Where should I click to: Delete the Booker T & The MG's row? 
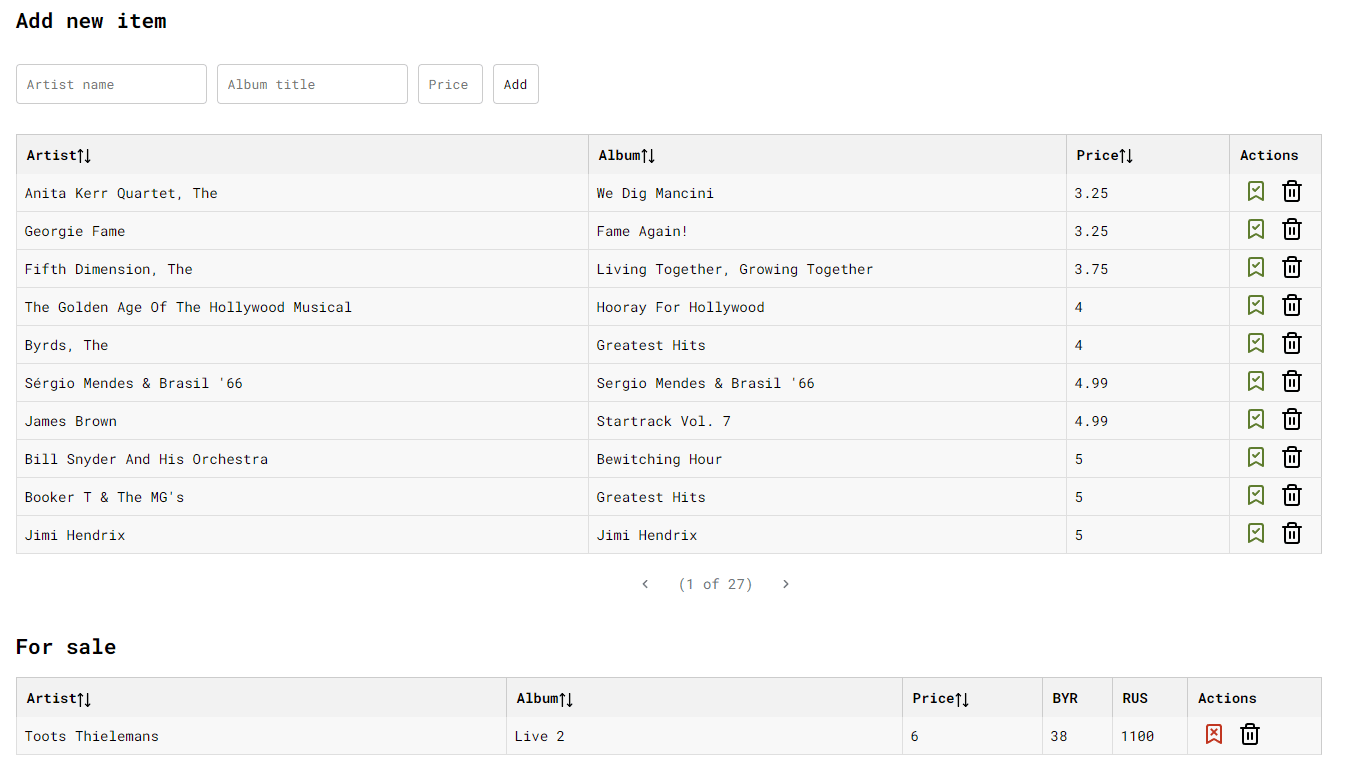(1292, 496)
